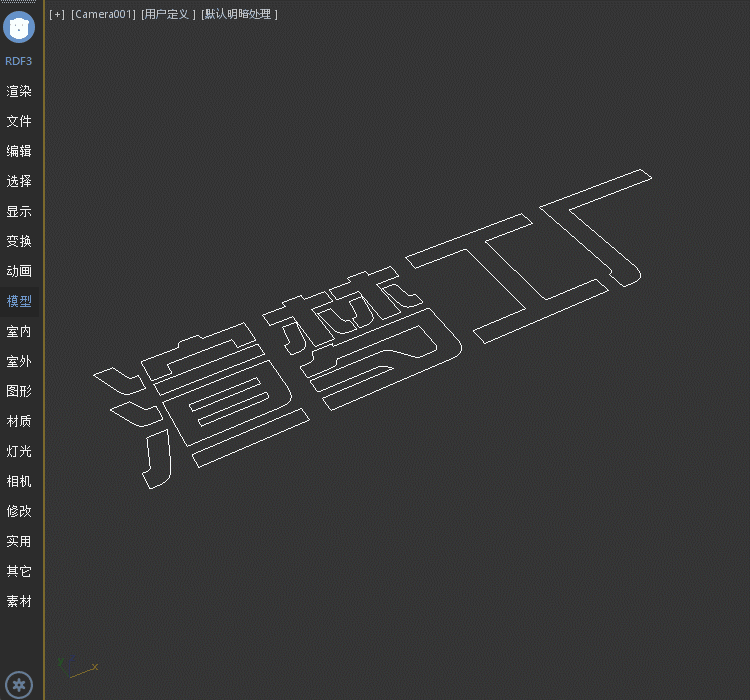Open the 渲染 menu

point(19,91)
